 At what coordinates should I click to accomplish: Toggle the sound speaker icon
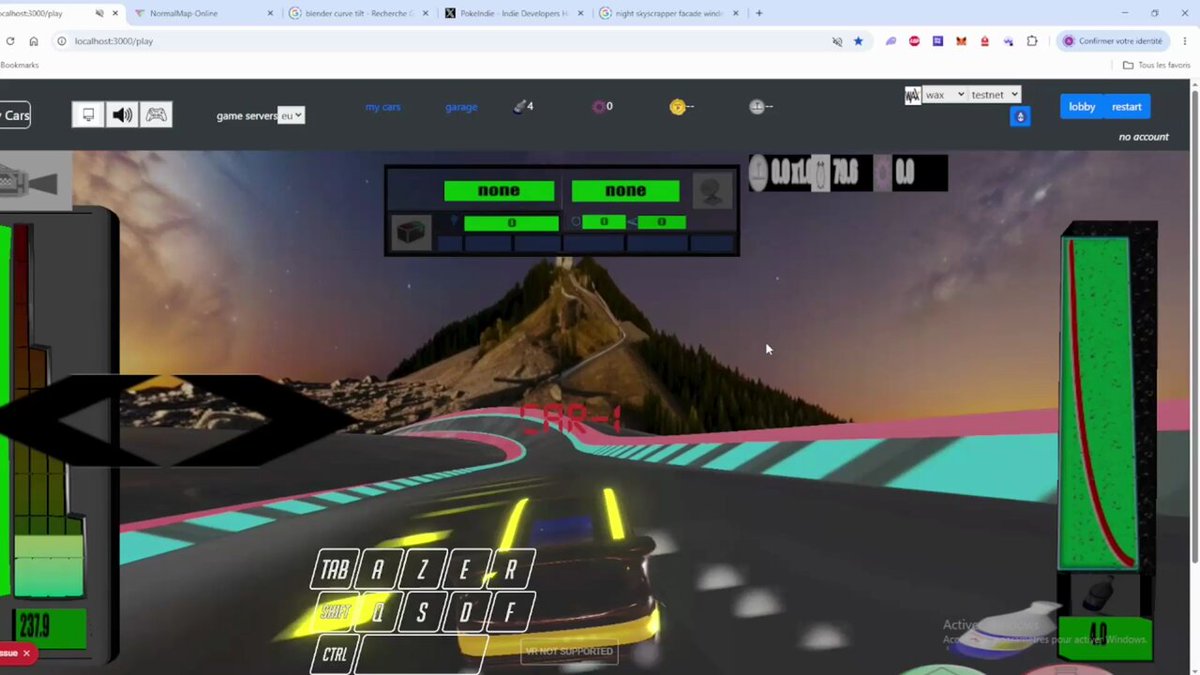tap(122, 115)
